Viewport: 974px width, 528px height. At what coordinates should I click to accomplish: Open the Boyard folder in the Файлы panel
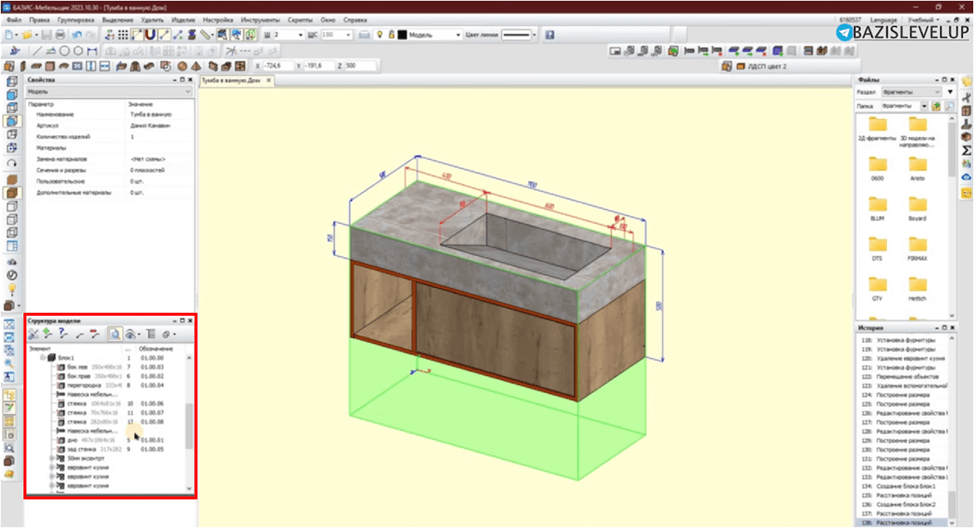point(917,209)
